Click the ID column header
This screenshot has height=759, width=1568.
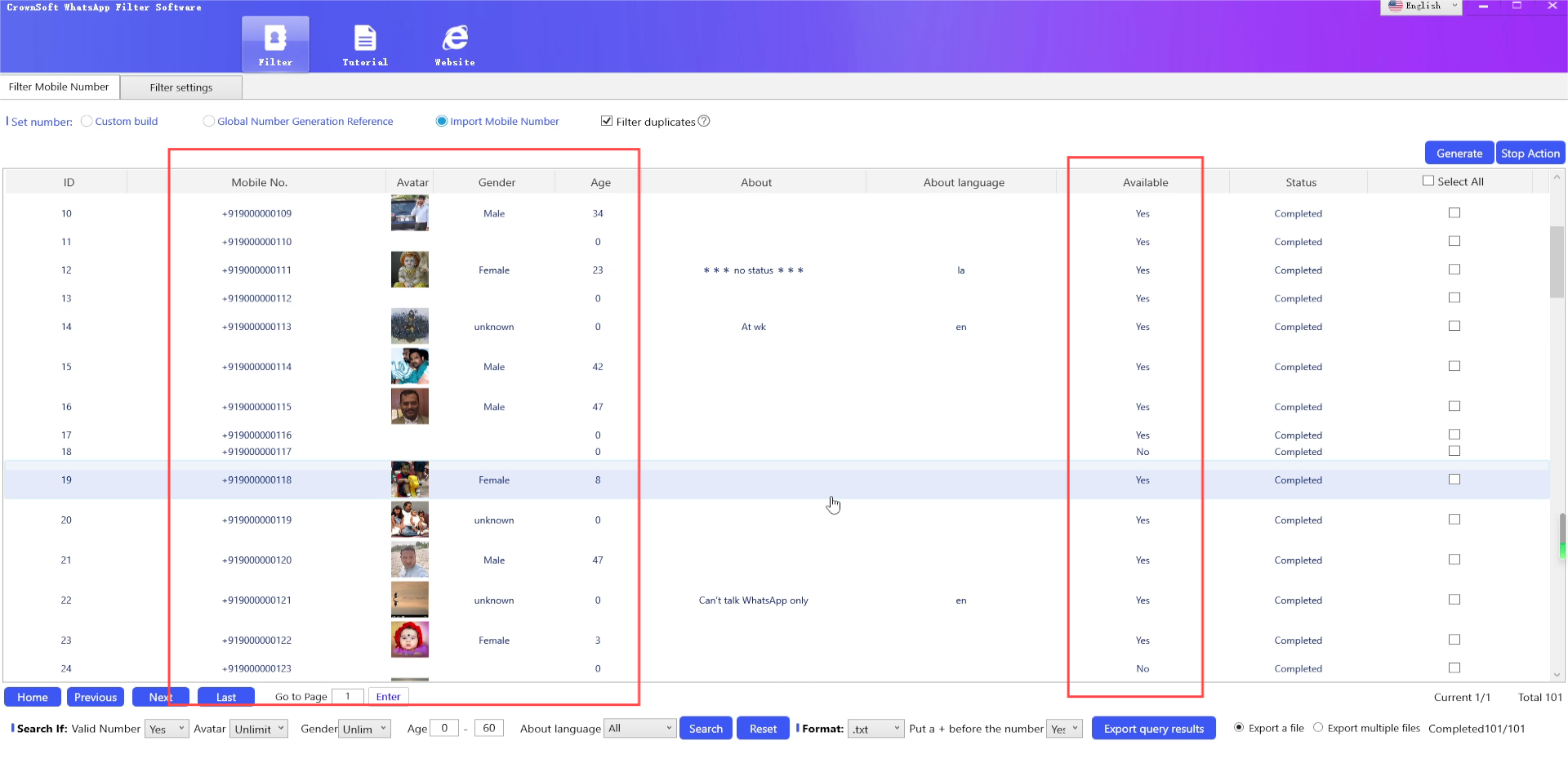coord(69,182)
